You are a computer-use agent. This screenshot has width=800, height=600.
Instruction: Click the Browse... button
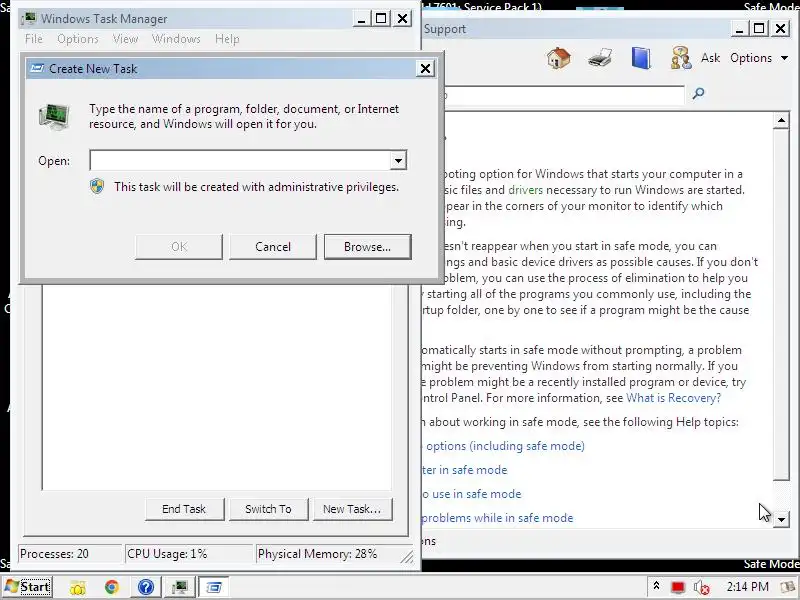(367, 247)
